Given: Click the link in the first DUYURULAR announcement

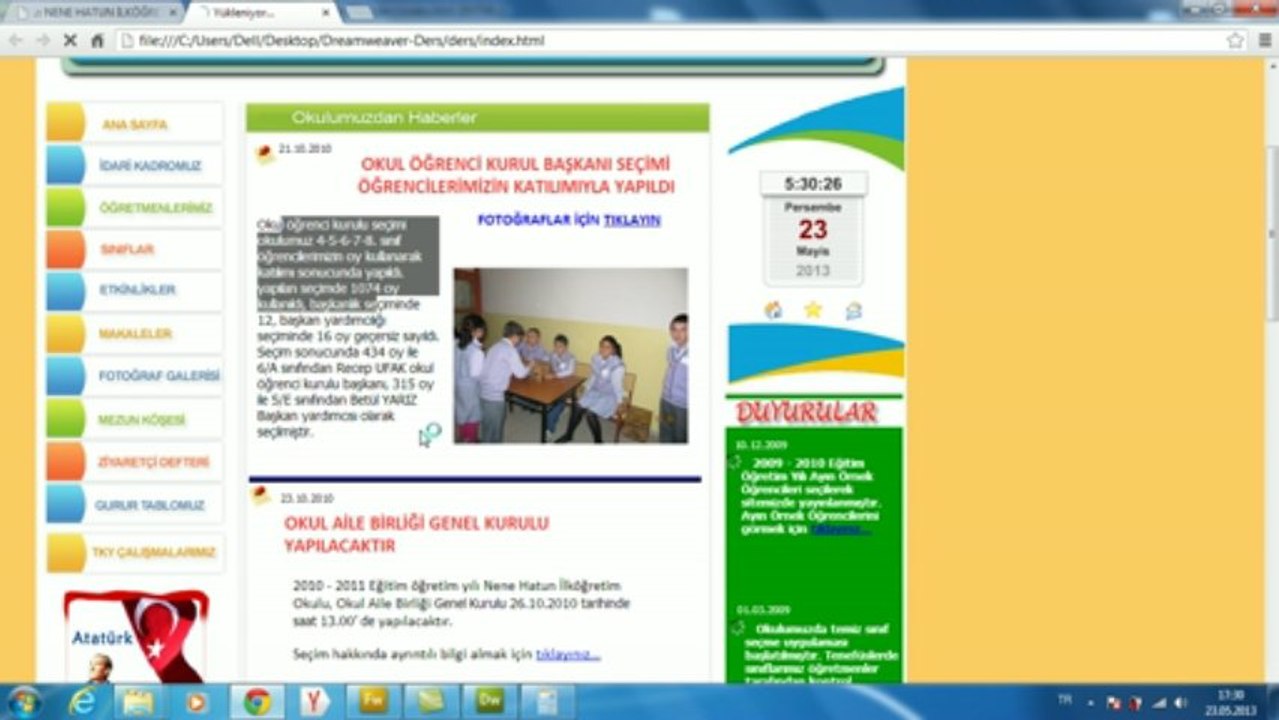Looking at the screenshot, I should click(840, 529).
